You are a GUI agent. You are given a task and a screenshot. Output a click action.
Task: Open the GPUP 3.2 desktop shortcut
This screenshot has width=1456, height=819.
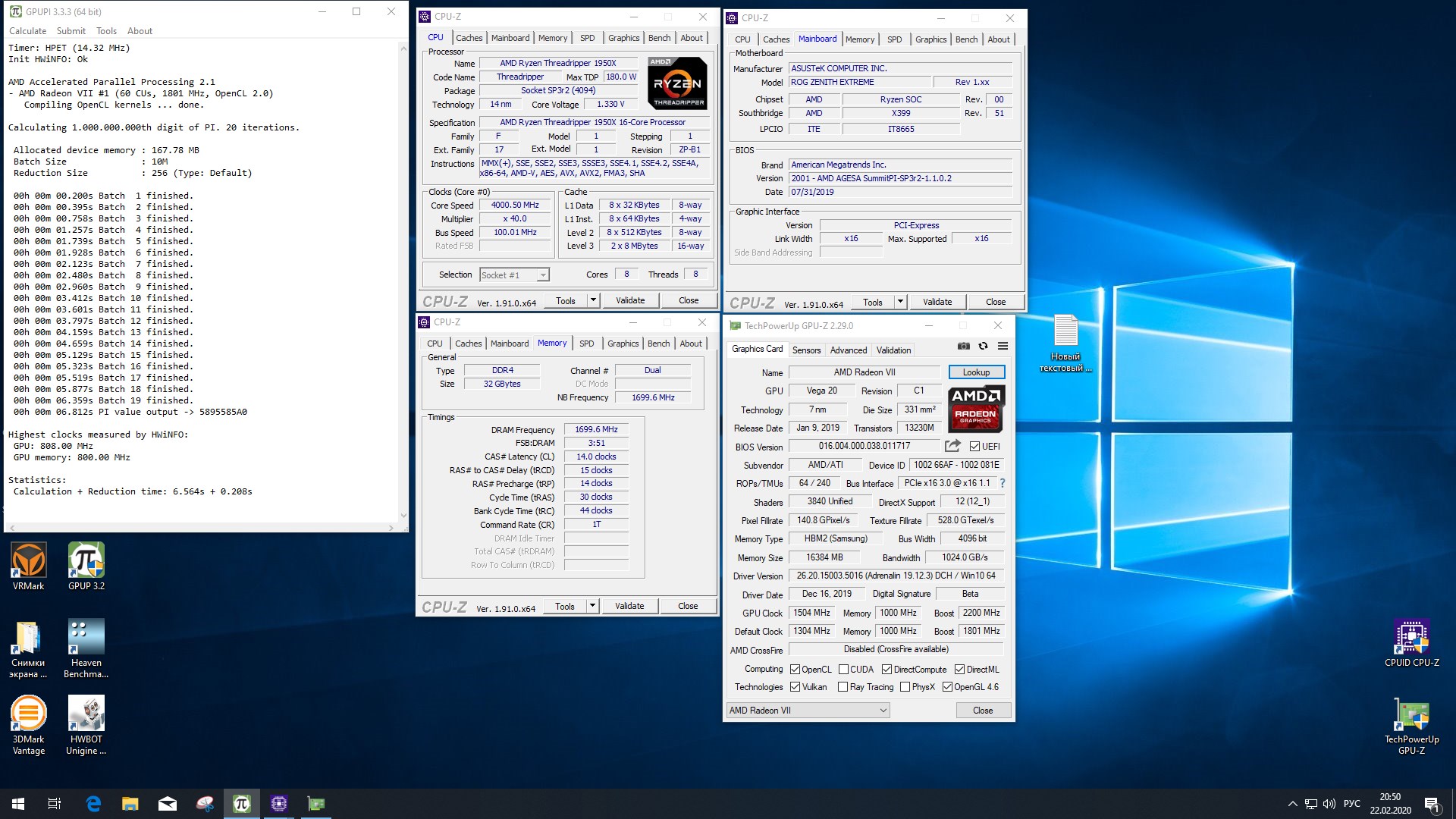tap(86, 566)
